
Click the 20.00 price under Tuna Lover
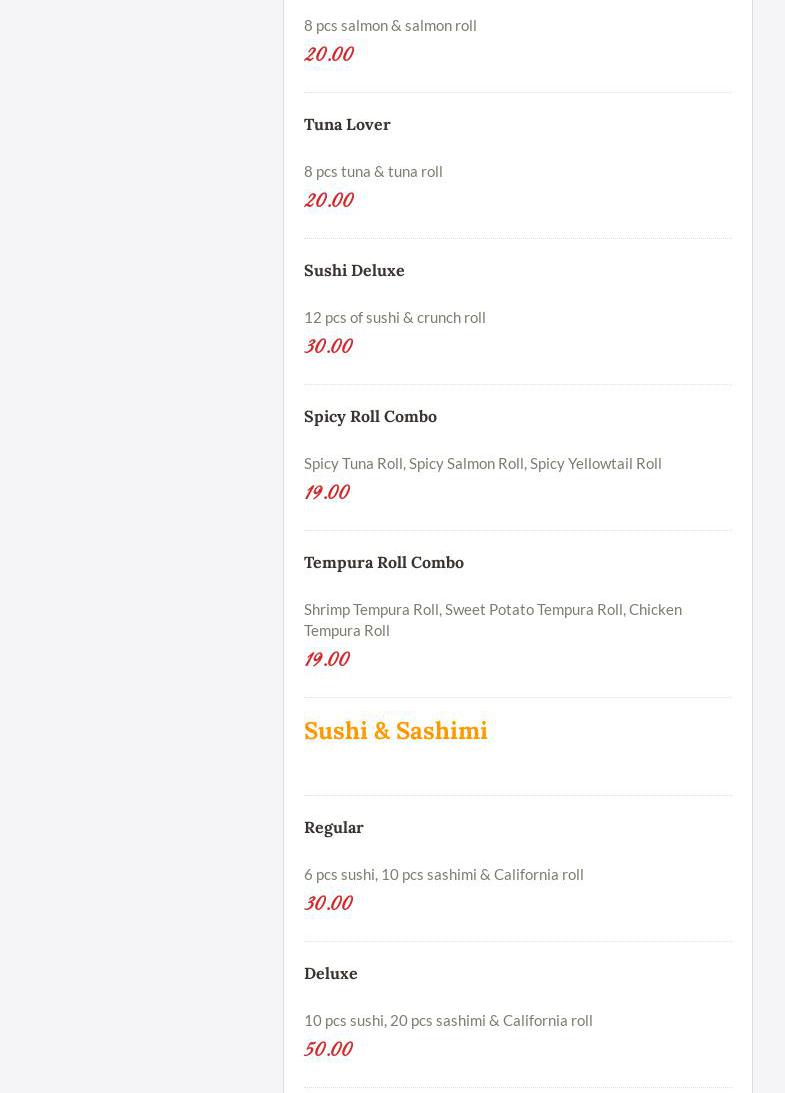[328, 200]
